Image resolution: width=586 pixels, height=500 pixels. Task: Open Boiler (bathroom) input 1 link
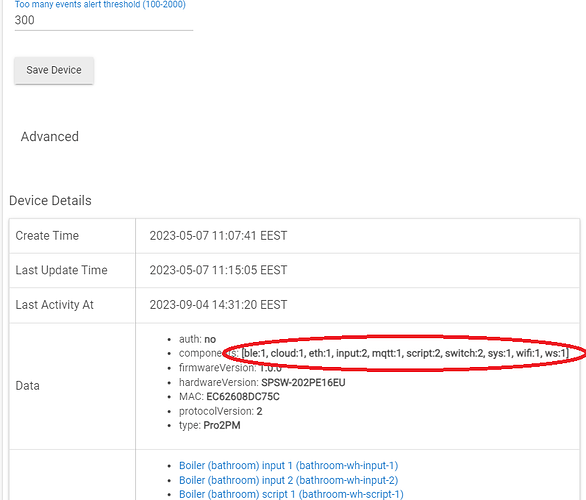point(288,466)
